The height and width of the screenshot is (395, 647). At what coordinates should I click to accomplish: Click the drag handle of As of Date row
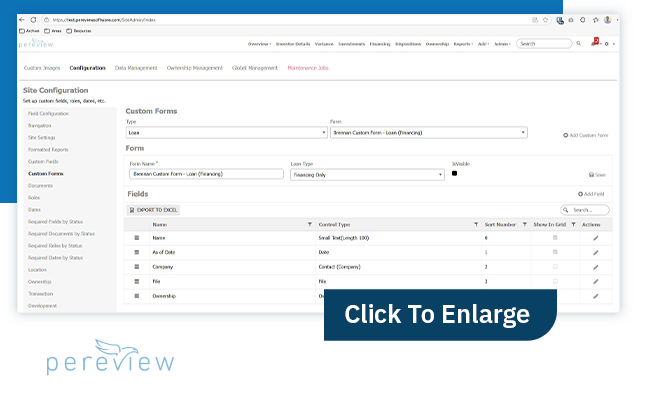coord(137,252)
